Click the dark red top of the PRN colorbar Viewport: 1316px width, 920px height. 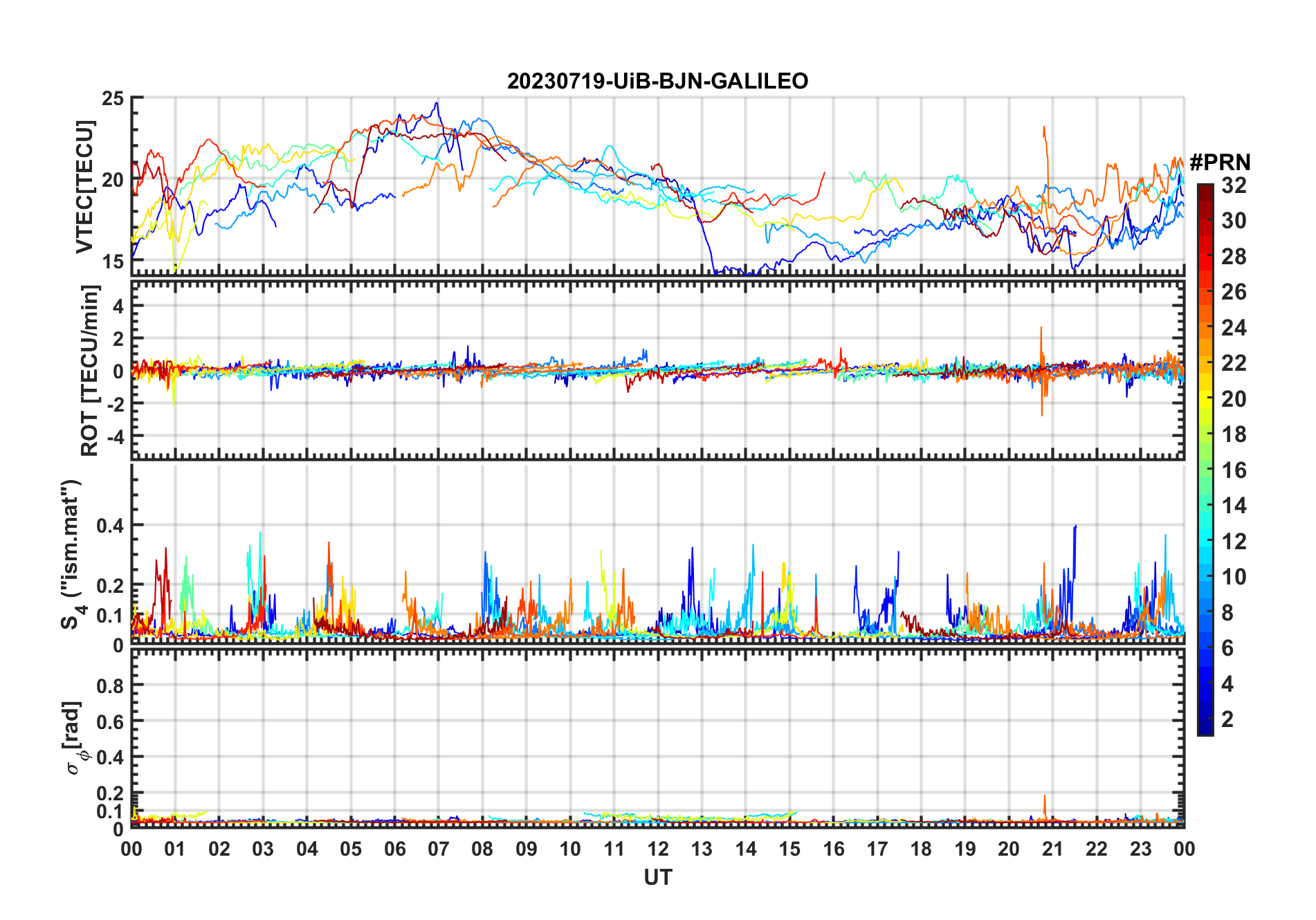[x=1205, y=190]
